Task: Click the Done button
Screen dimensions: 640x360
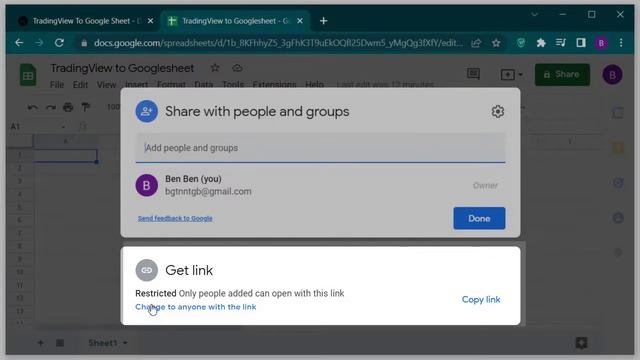Action: coord(479,218)
